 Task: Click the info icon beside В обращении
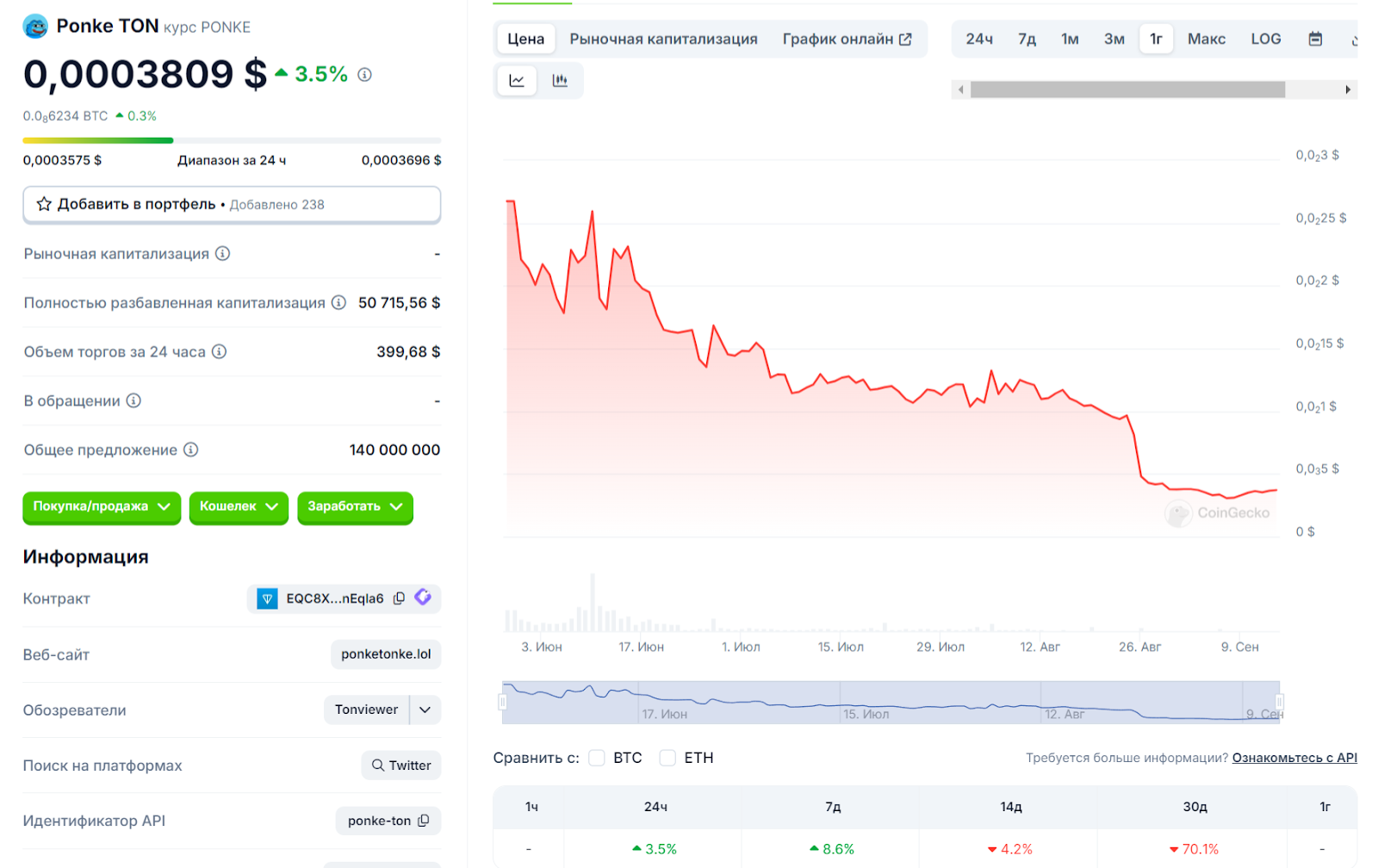[x=133, y=400]
